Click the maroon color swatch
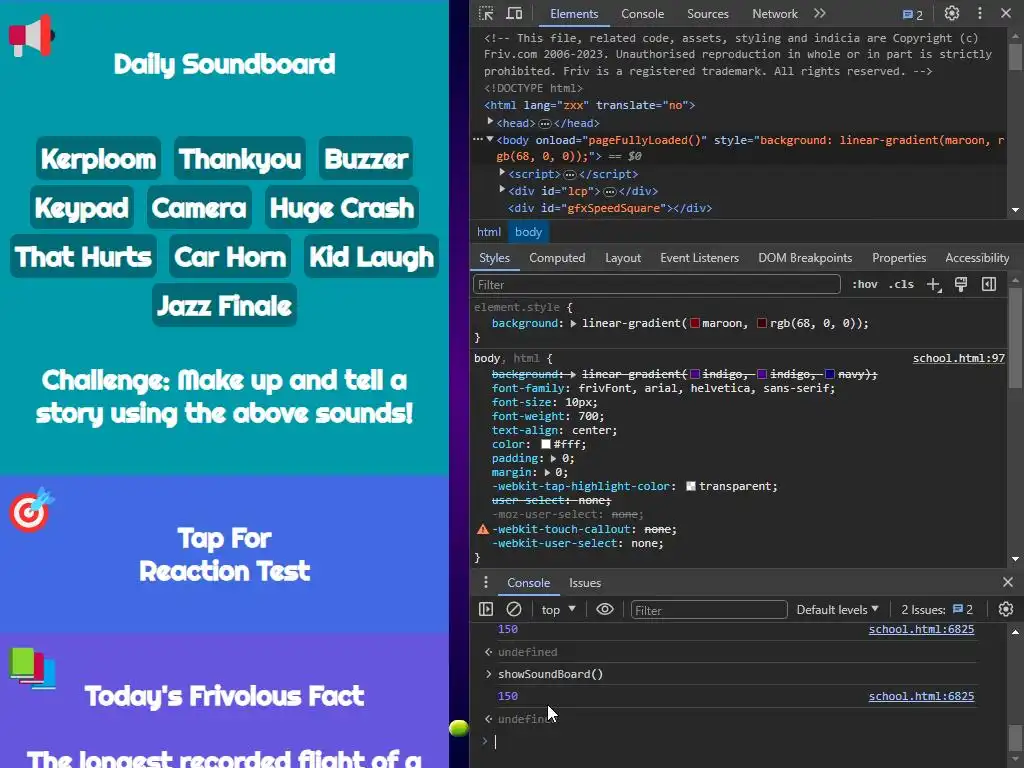The width and height of the screenshot is (1024, 768). (x=695, y=323)
